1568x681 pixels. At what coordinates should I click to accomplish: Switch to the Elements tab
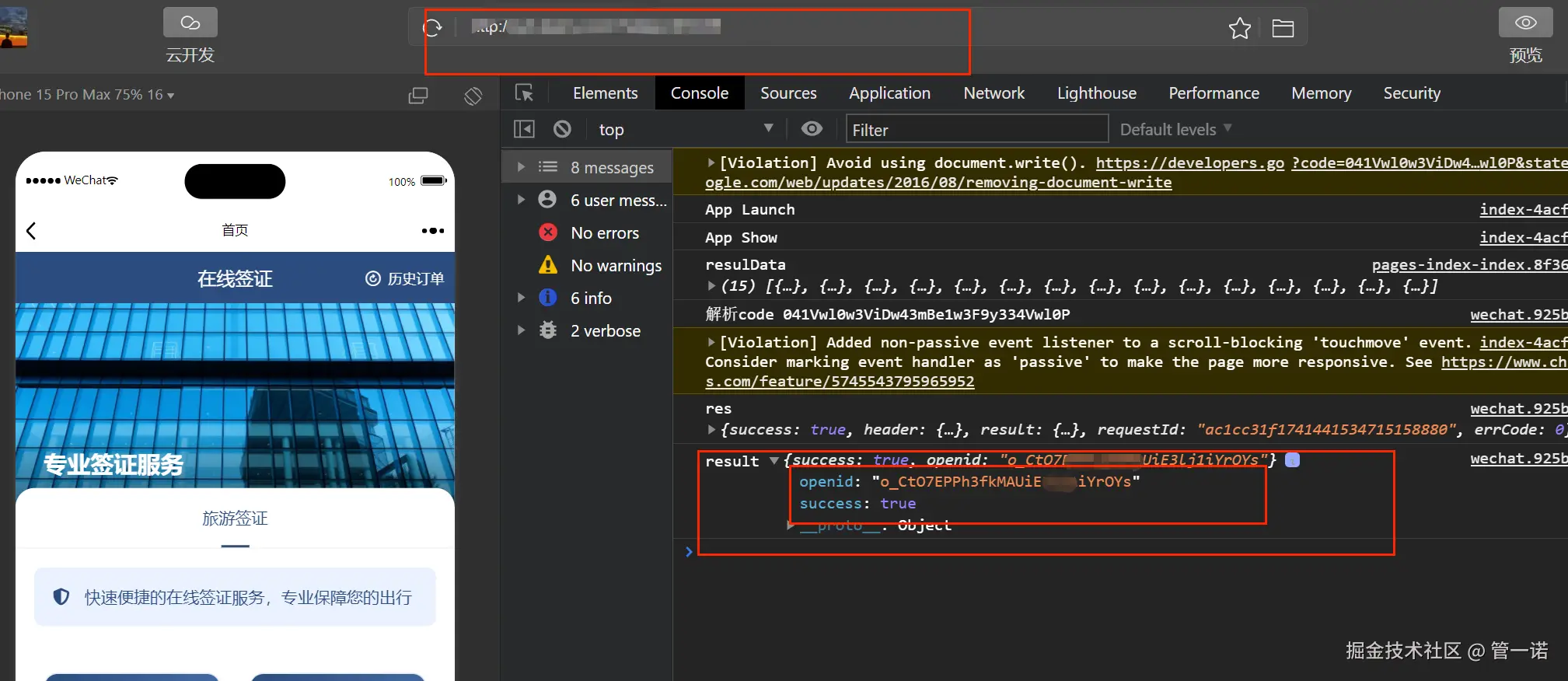coord(606,93)
